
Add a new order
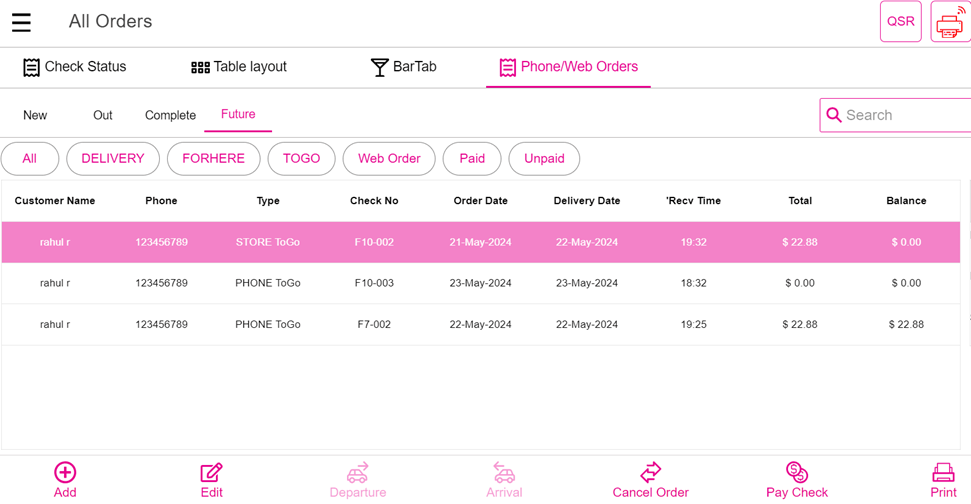65,479
